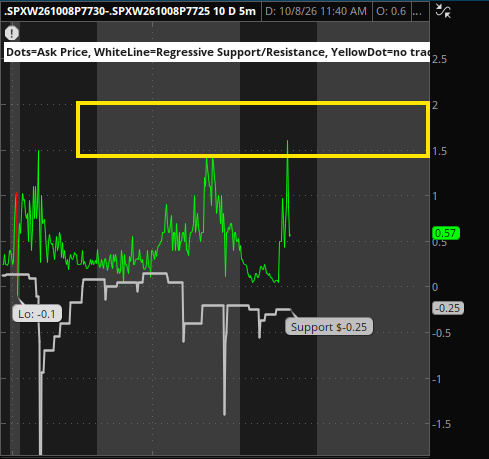Click the 2 price axis label

pos(435,105)
